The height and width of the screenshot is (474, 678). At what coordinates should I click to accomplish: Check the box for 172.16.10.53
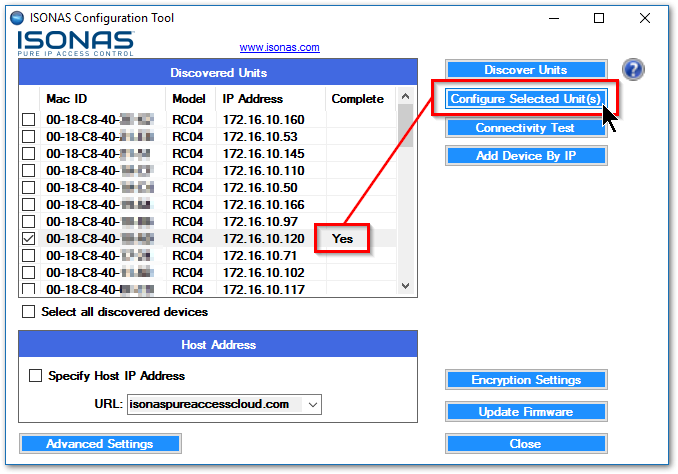pos(29,136)
